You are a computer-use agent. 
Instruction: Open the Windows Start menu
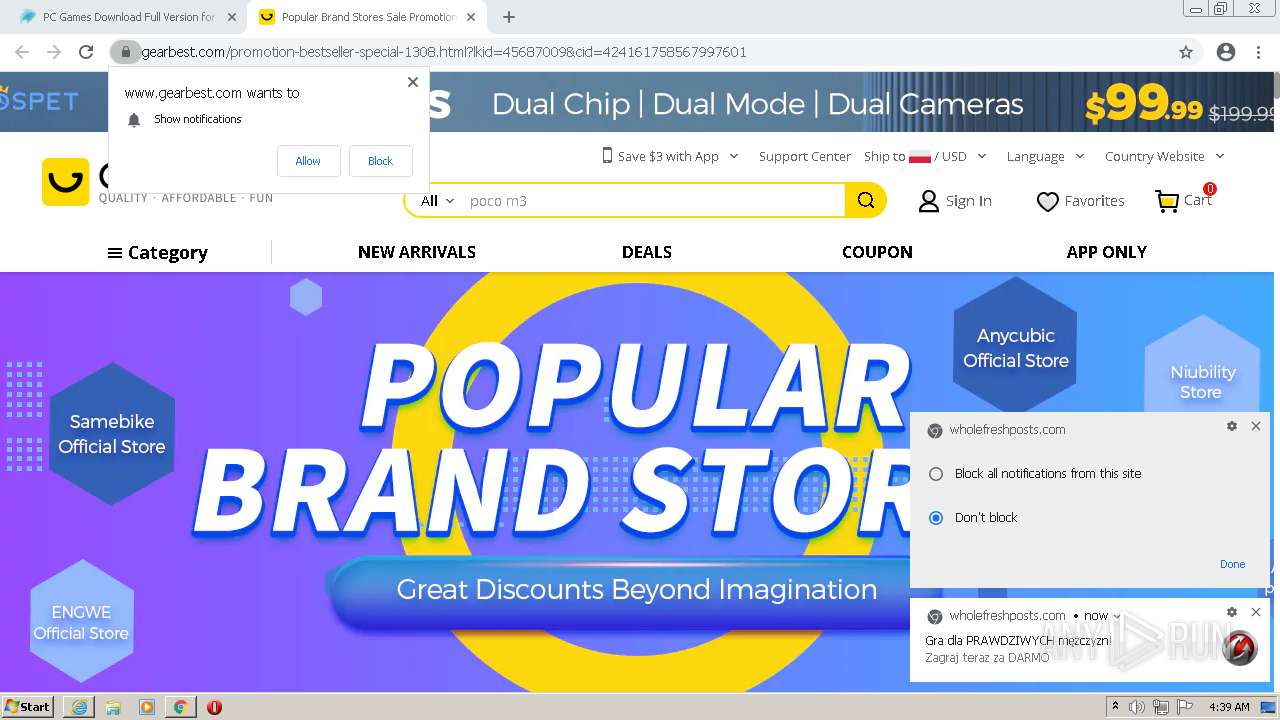27,707
